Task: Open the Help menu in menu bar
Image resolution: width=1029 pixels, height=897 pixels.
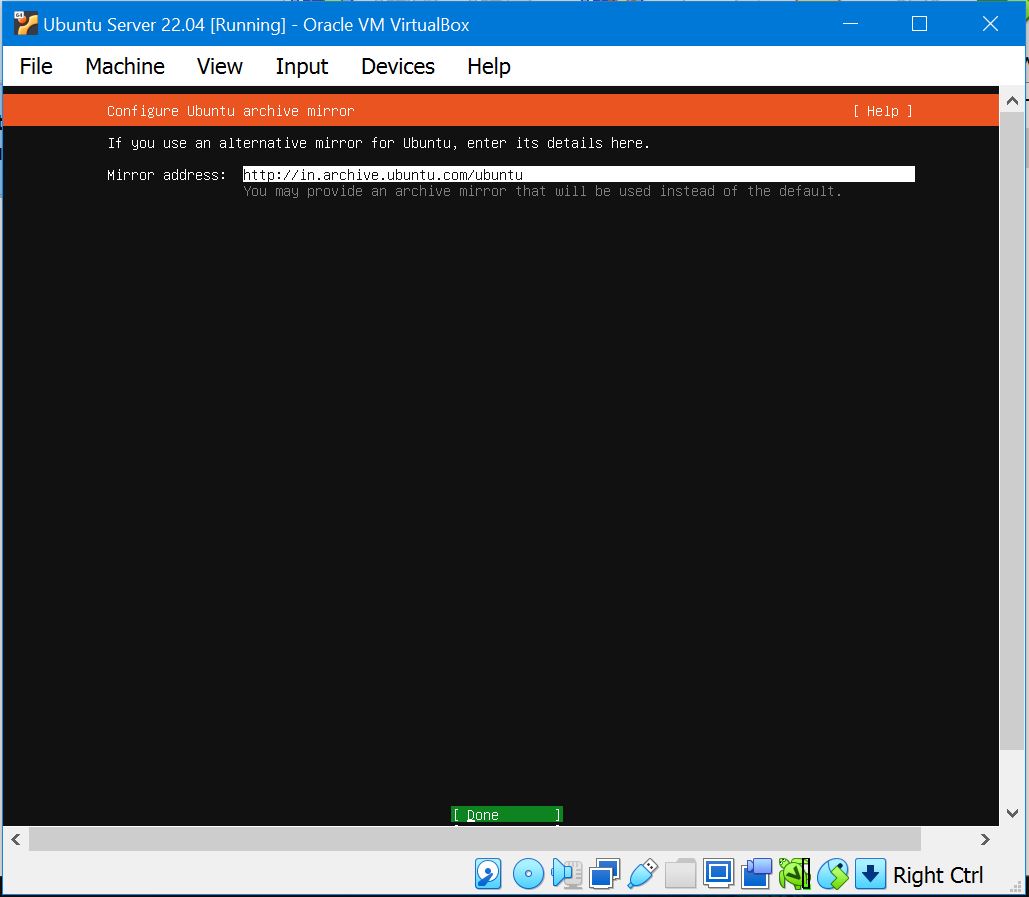Action: pos(489,66)
